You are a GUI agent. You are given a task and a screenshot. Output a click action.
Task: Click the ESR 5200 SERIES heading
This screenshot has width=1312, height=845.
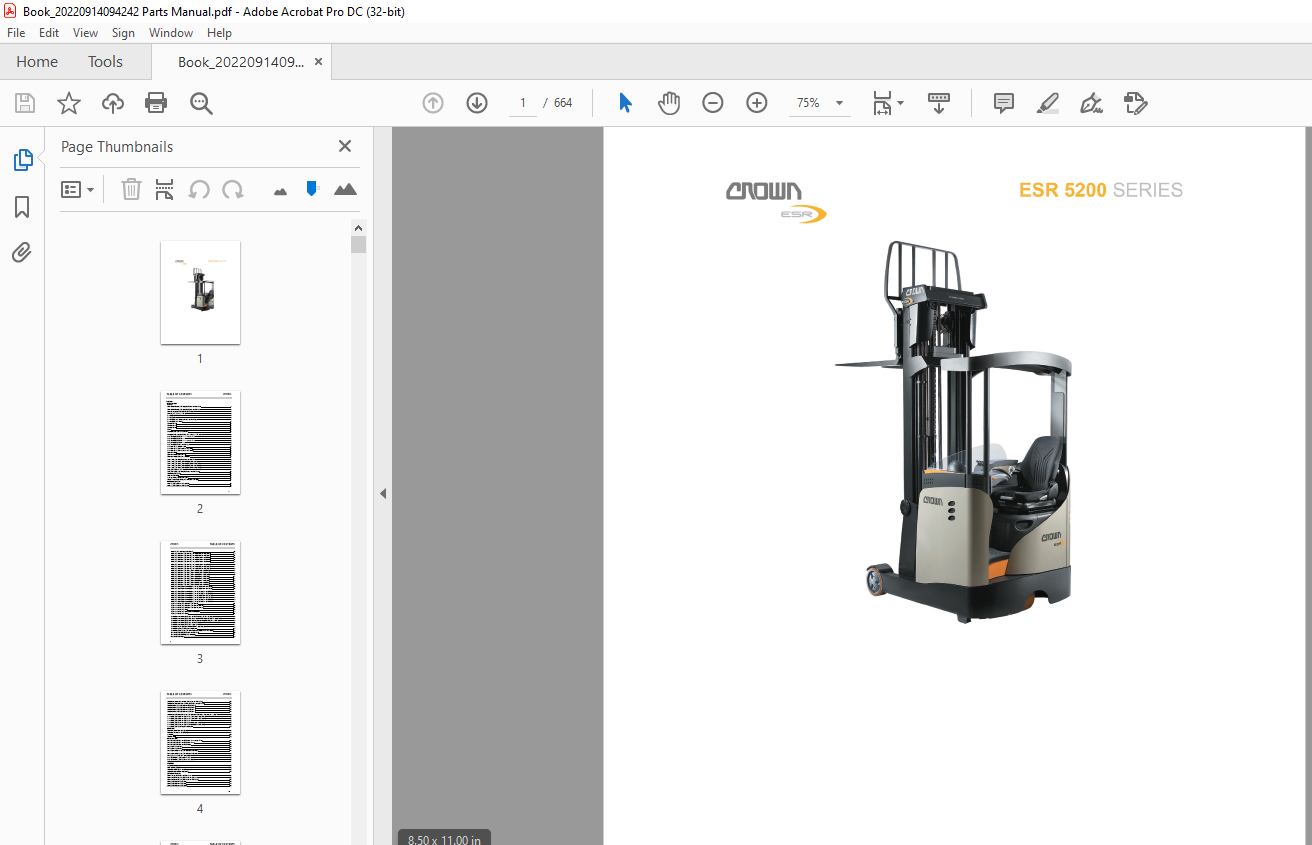pos(1101,190)
